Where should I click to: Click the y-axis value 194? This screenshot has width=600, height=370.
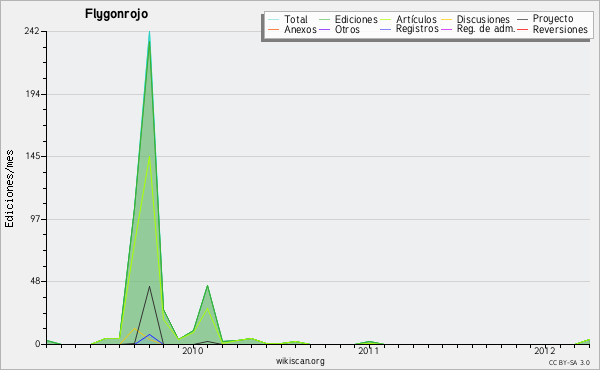[32, 94]
